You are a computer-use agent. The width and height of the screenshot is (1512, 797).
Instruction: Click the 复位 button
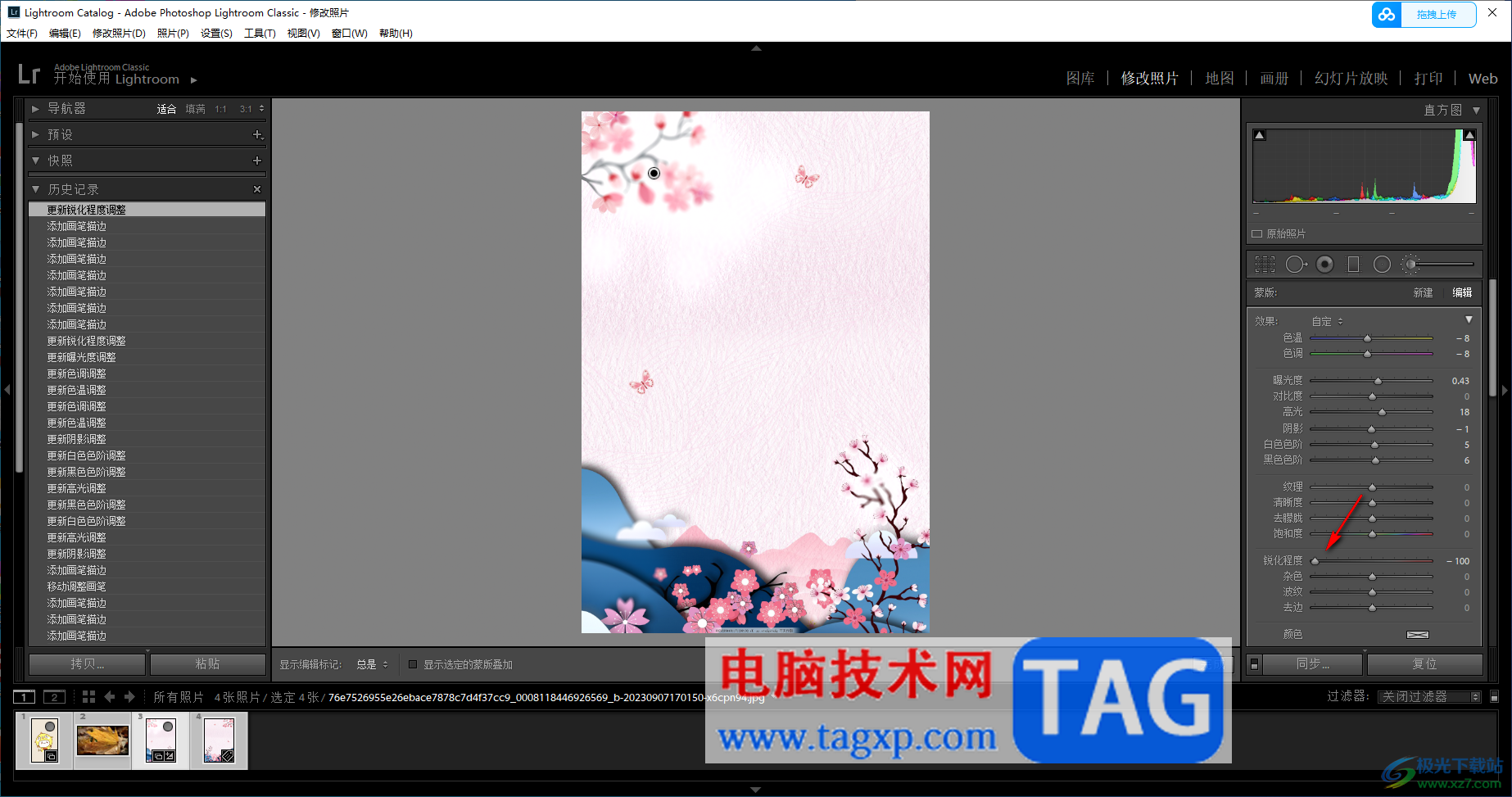[1424, 664]
